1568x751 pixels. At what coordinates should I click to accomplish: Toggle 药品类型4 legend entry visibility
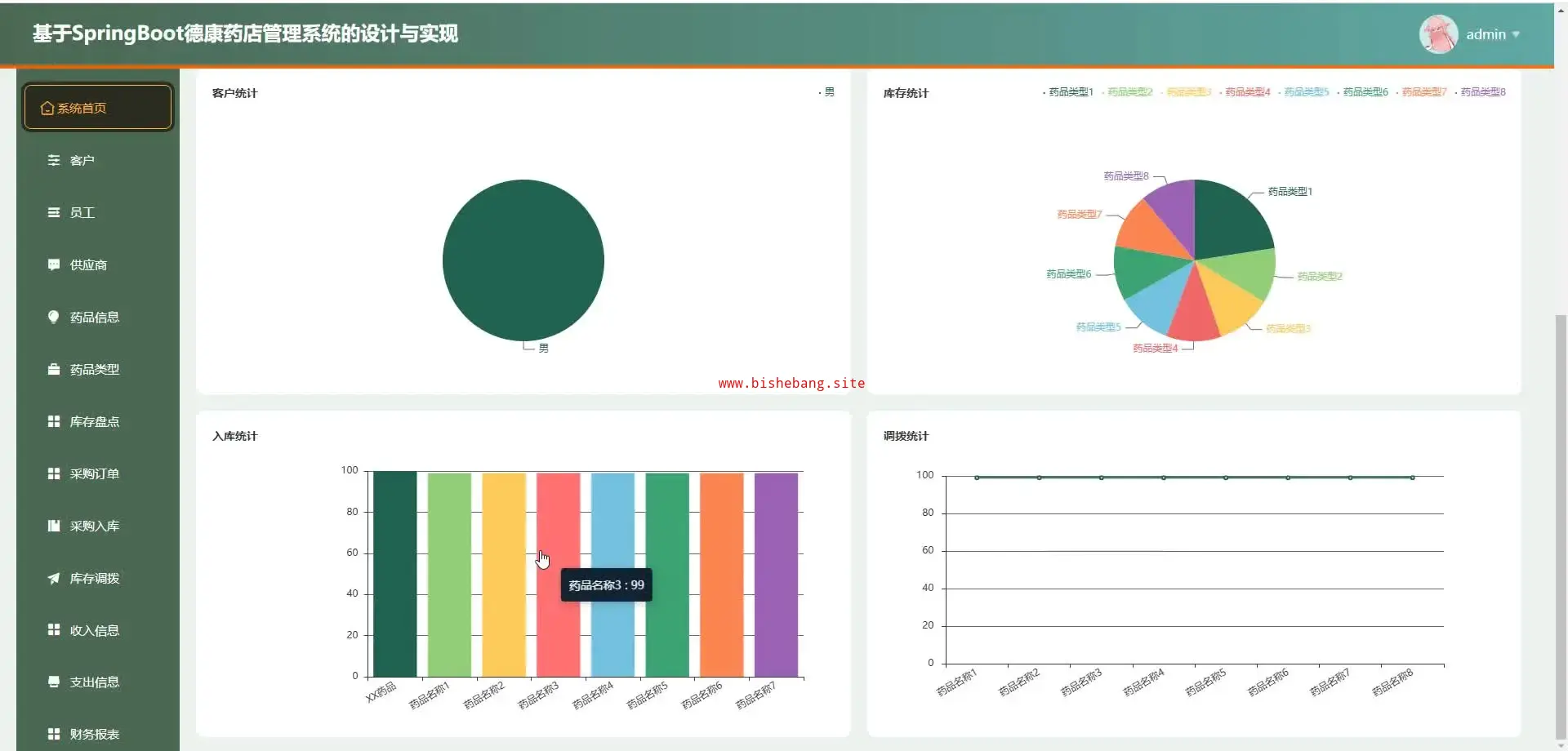click(x=1247, y=92)
